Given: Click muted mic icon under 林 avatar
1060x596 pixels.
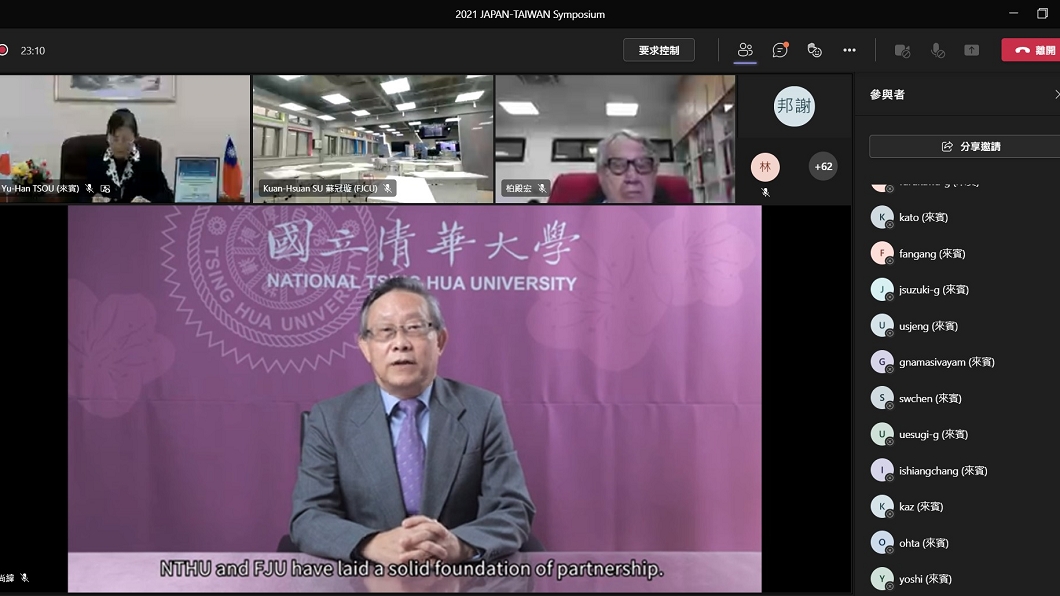Looking at the screenshot, I should coord(765,192).
